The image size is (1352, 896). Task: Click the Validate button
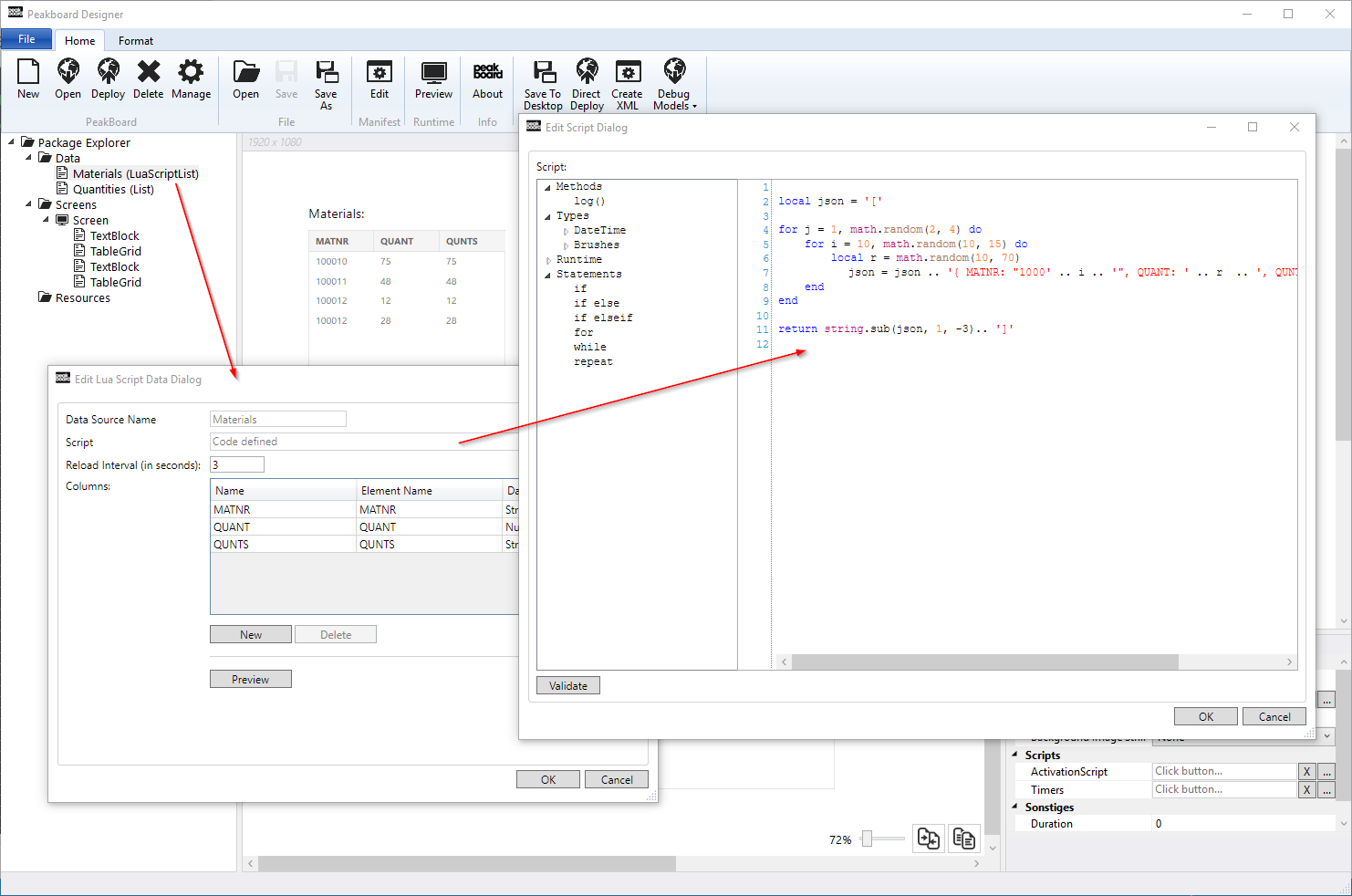click(x=567, y=686)
